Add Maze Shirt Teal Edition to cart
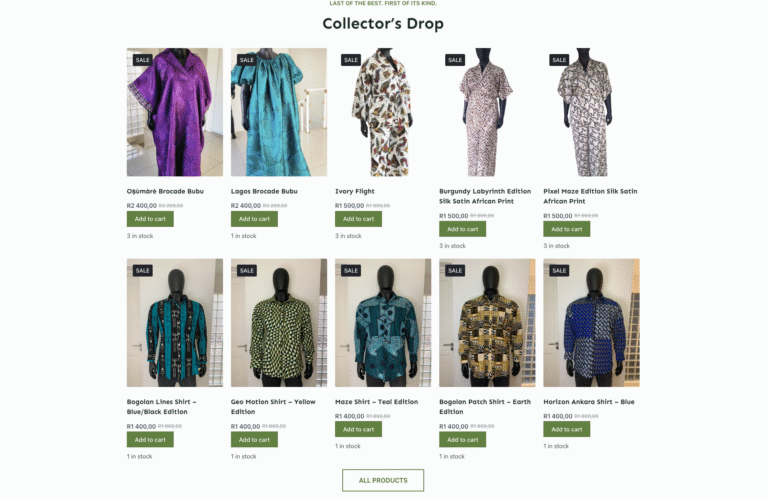 (359, 429)
